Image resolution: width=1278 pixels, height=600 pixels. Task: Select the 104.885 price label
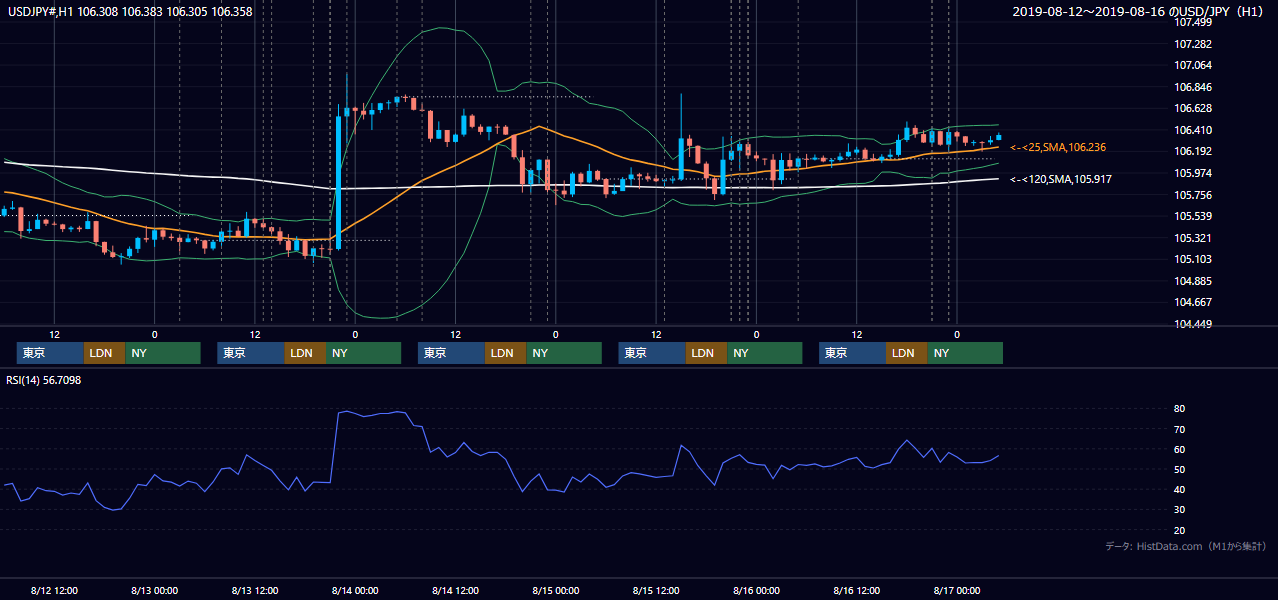click(x=1193, y=281)
